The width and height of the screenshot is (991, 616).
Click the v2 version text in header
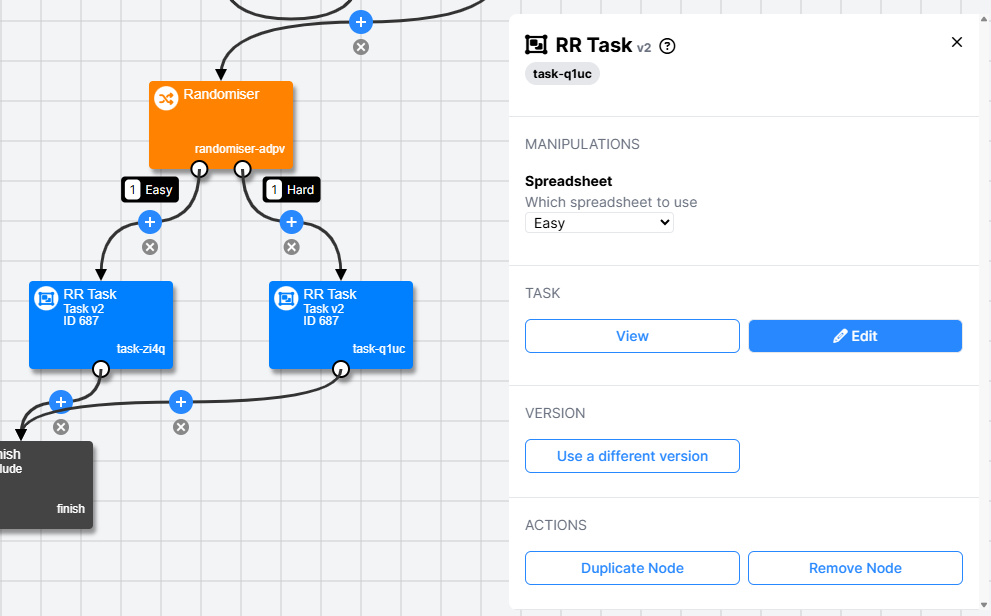[644, 48]
